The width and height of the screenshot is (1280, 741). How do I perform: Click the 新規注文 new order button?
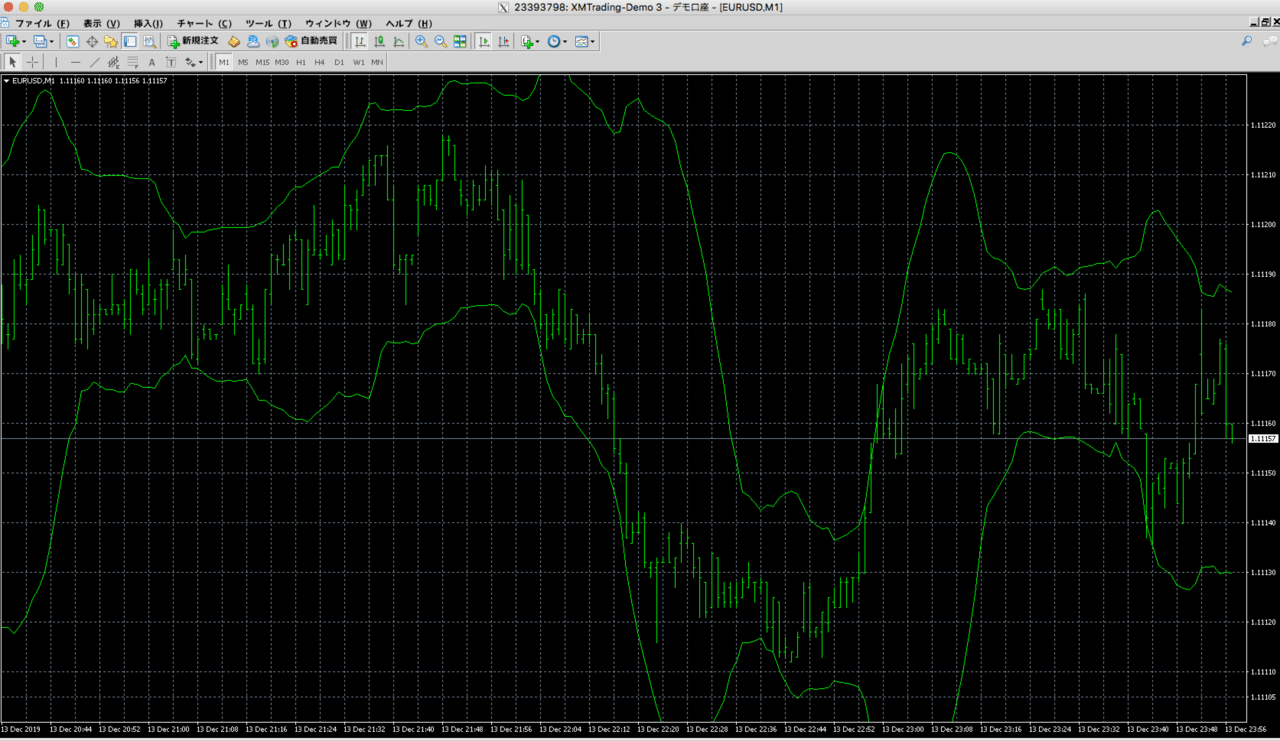pyautogui.click(x=193, y=41)
